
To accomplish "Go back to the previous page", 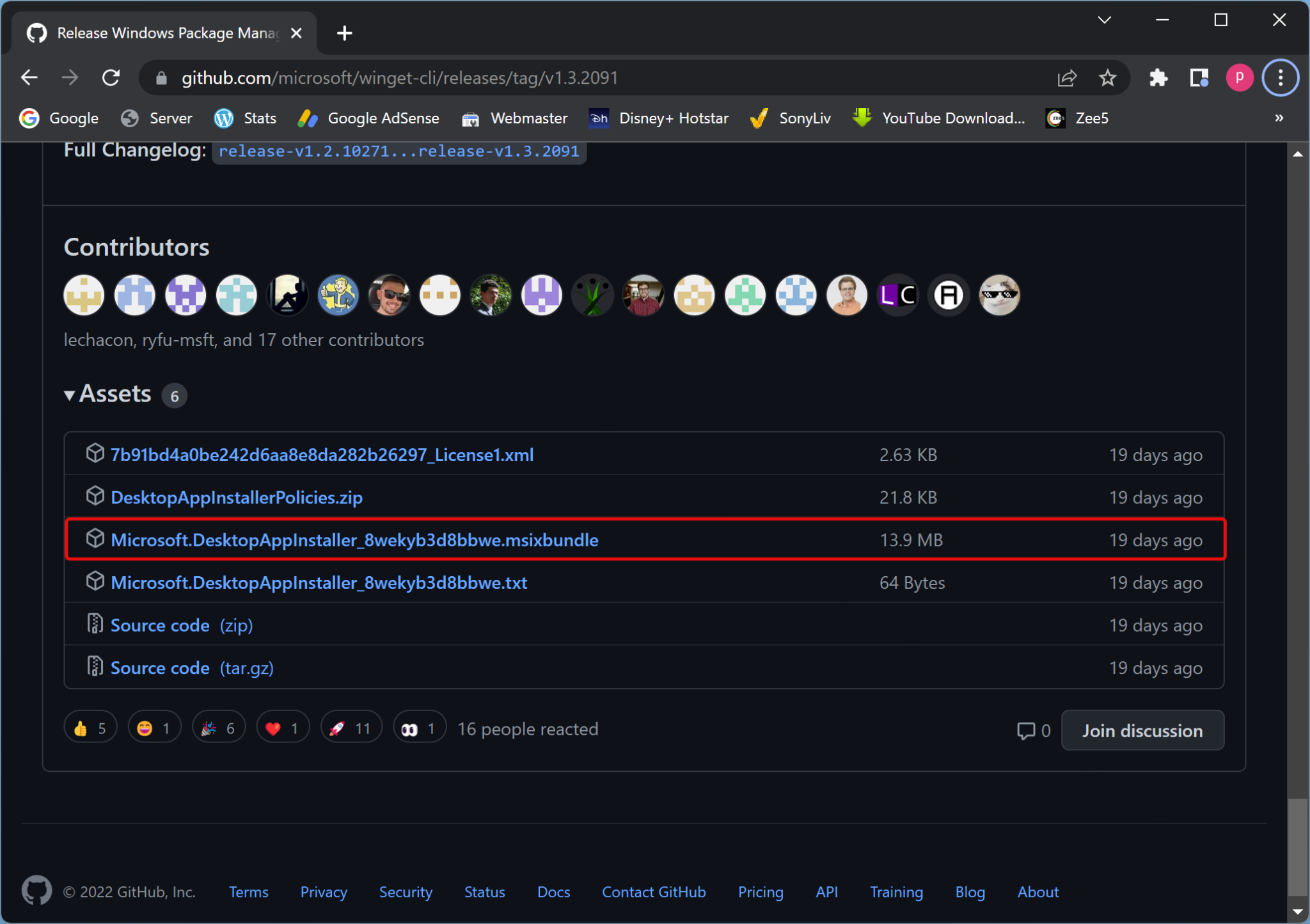I will click(29, 78).
